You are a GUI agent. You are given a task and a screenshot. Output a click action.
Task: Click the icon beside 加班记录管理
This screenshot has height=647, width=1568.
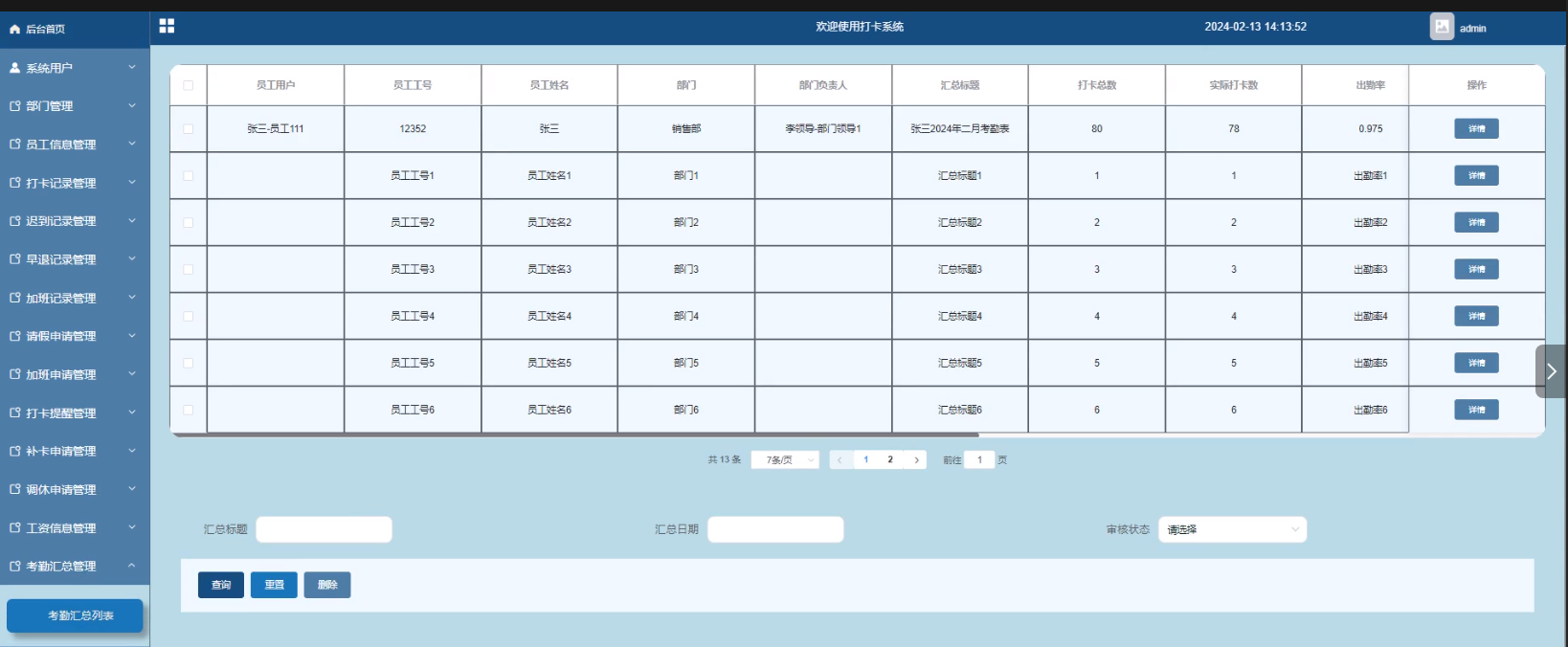point(14,298)
